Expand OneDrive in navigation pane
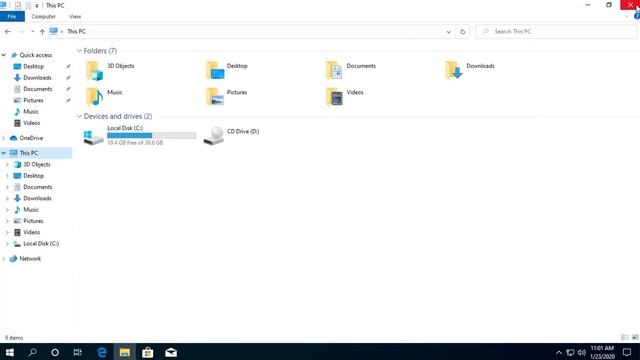Image resolution: width=640 pixels, height=360 pixels. (4, 138)
